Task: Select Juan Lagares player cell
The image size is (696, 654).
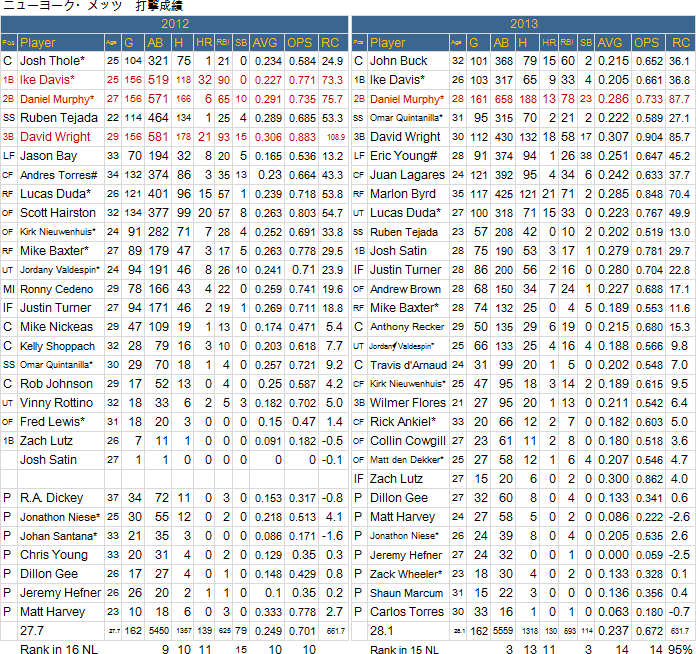Action: point(407,175)
